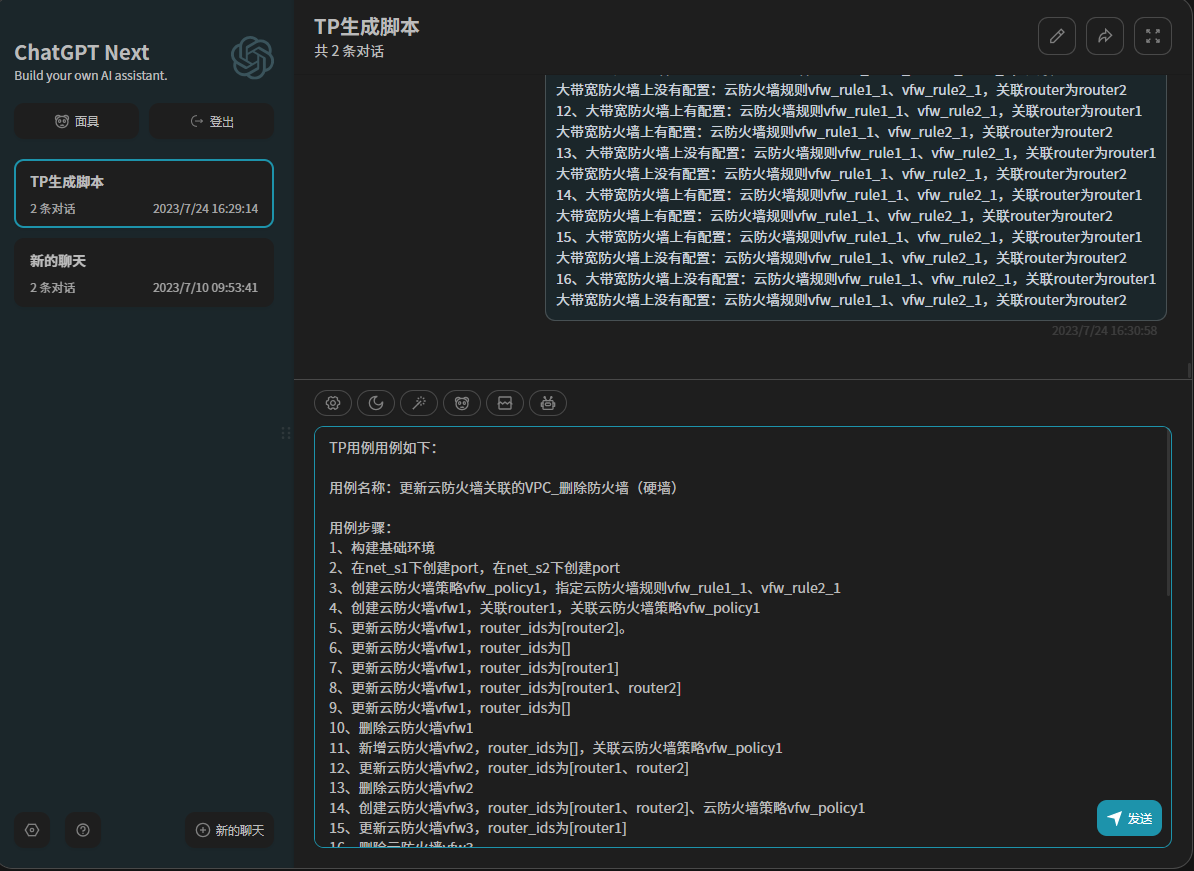Open chat settings gear above input box
This screenshot has width=1194, height=871.
click(333, 403)
